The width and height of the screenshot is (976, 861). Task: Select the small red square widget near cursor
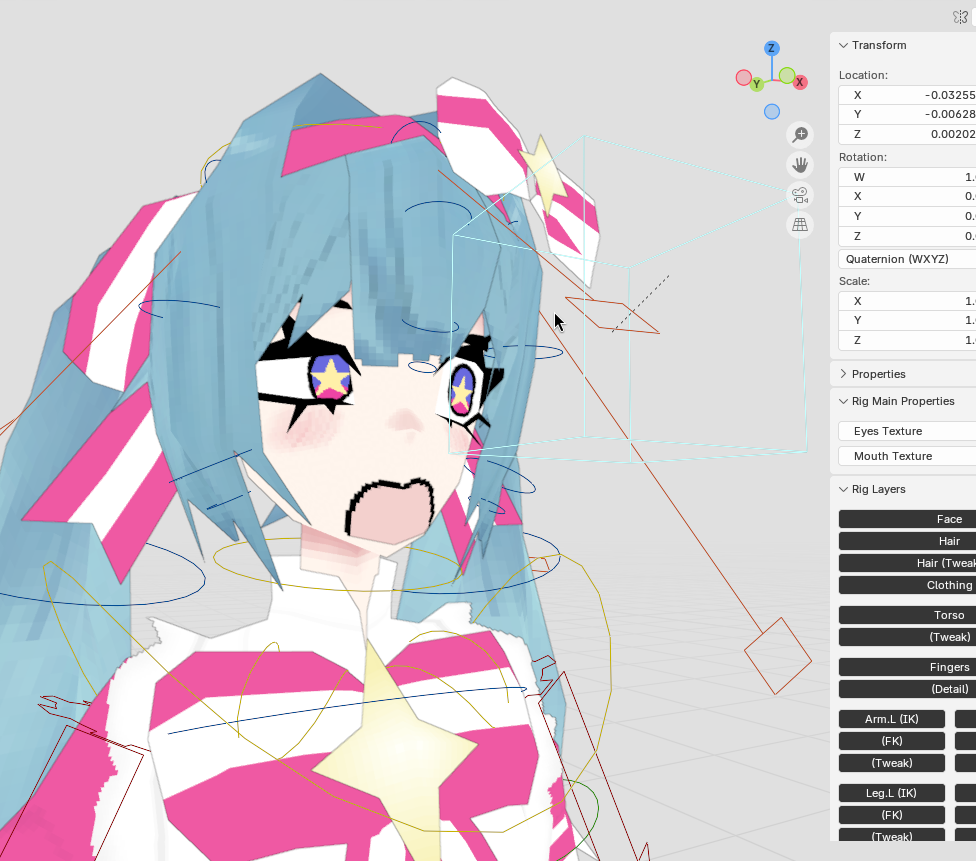(x=612, y=316)
